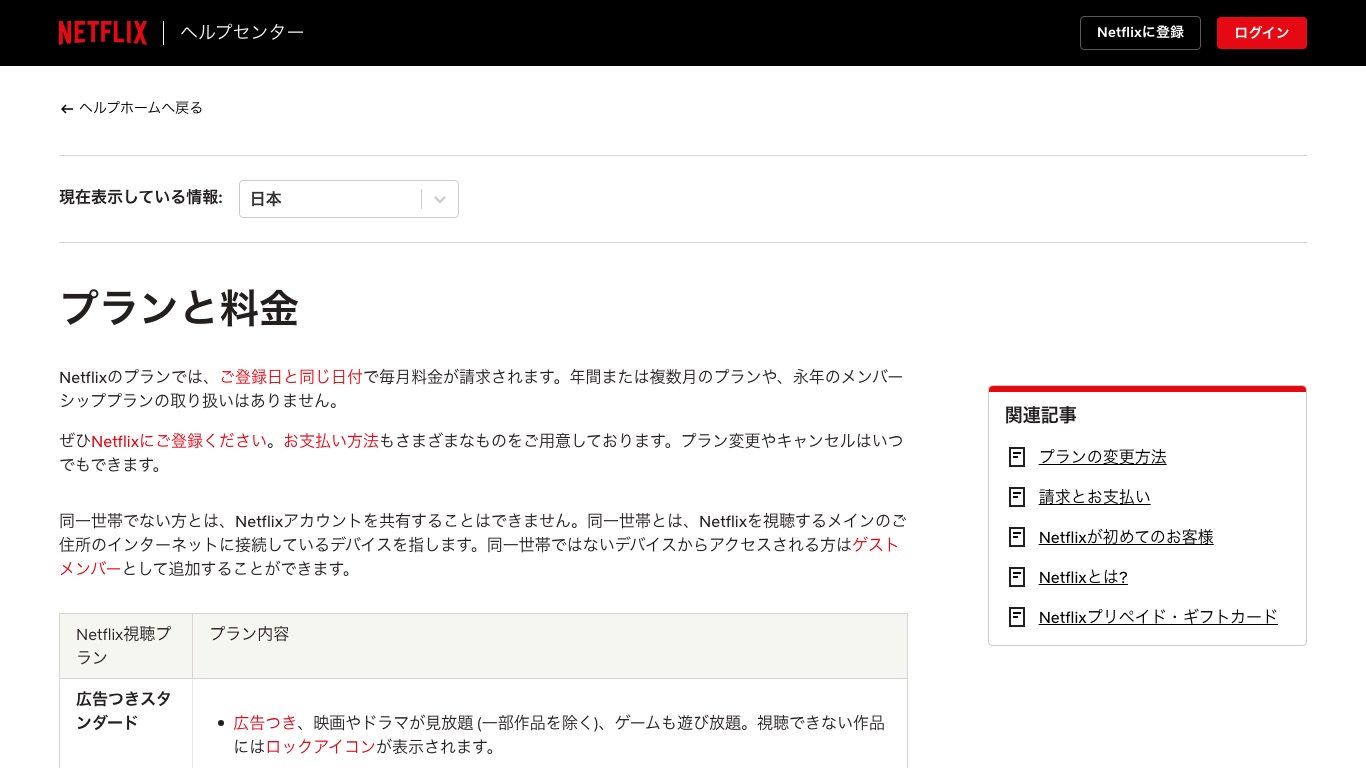
Task: Open related article Netflixプリペイド・ギフトカード
Action: (1158, 617)
